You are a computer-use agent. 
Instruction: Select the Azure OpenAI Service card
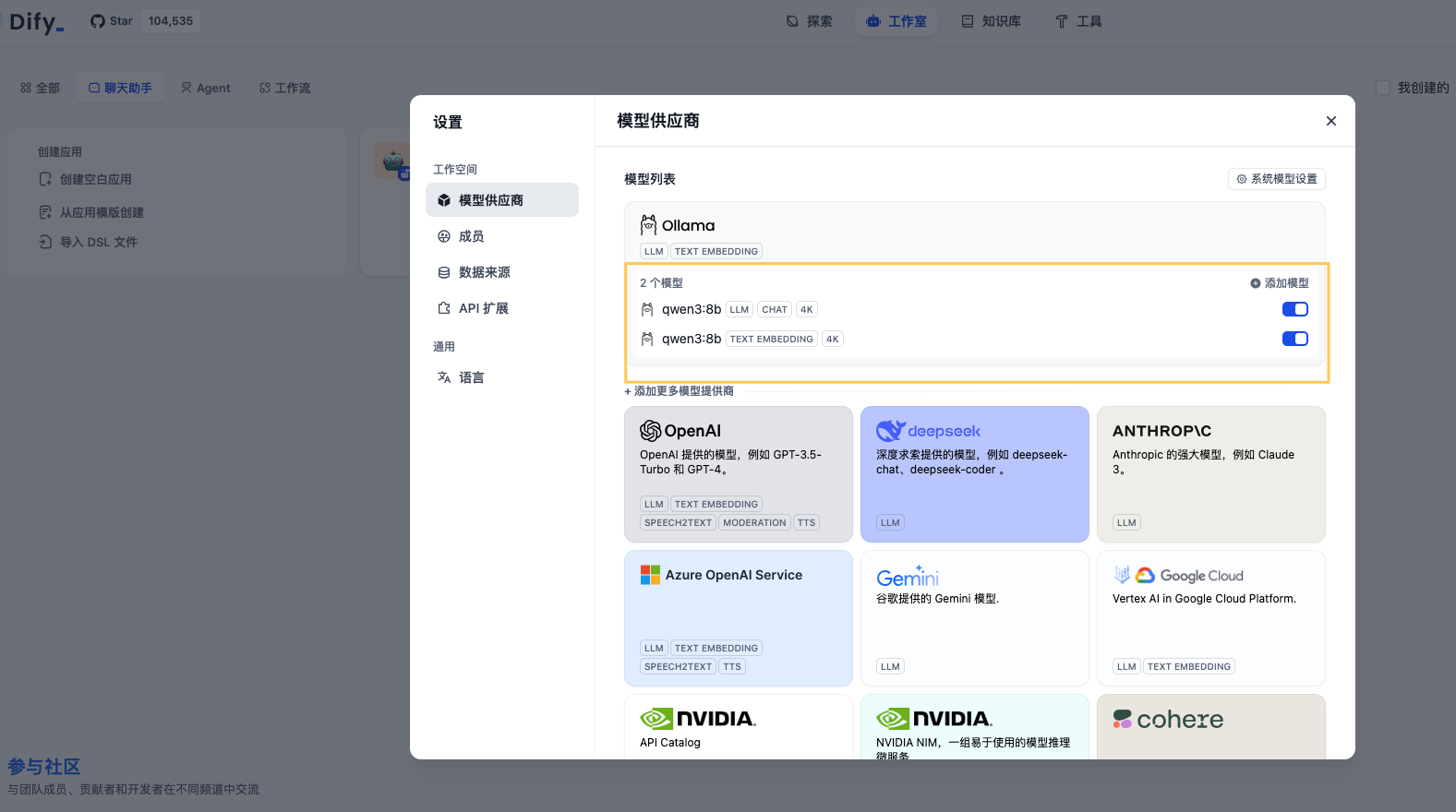click(739, 618)
